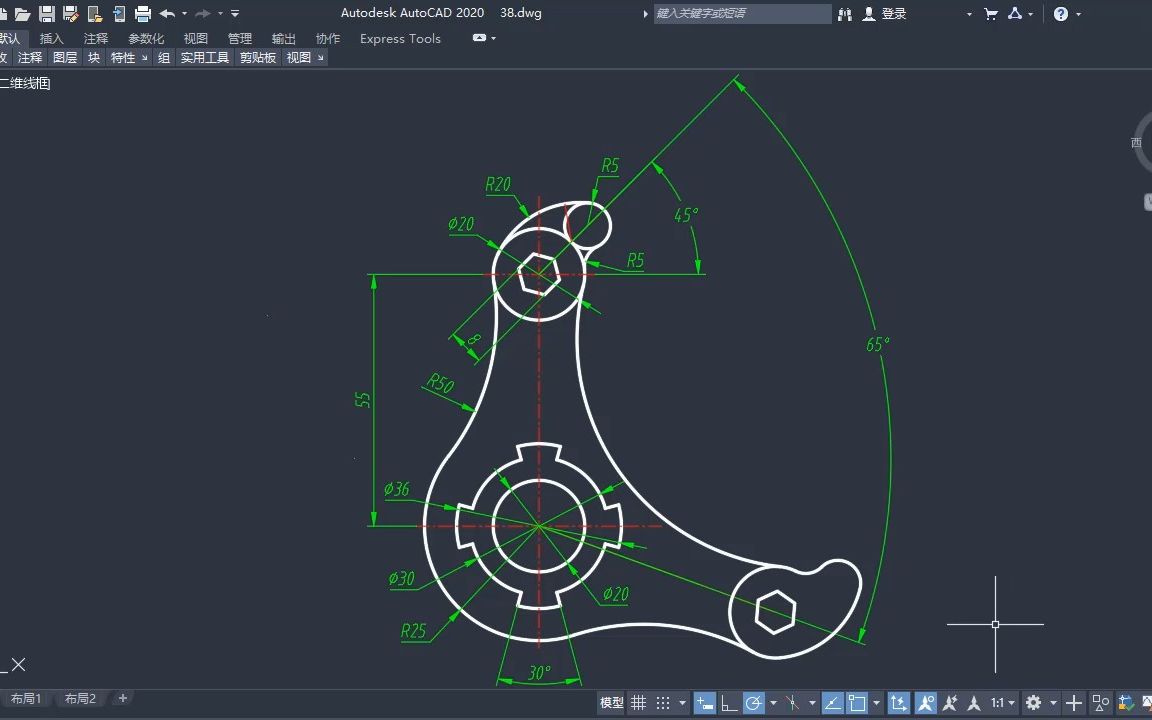
Task: Enable ortho mode restriction
Action: tap(731, 702)
